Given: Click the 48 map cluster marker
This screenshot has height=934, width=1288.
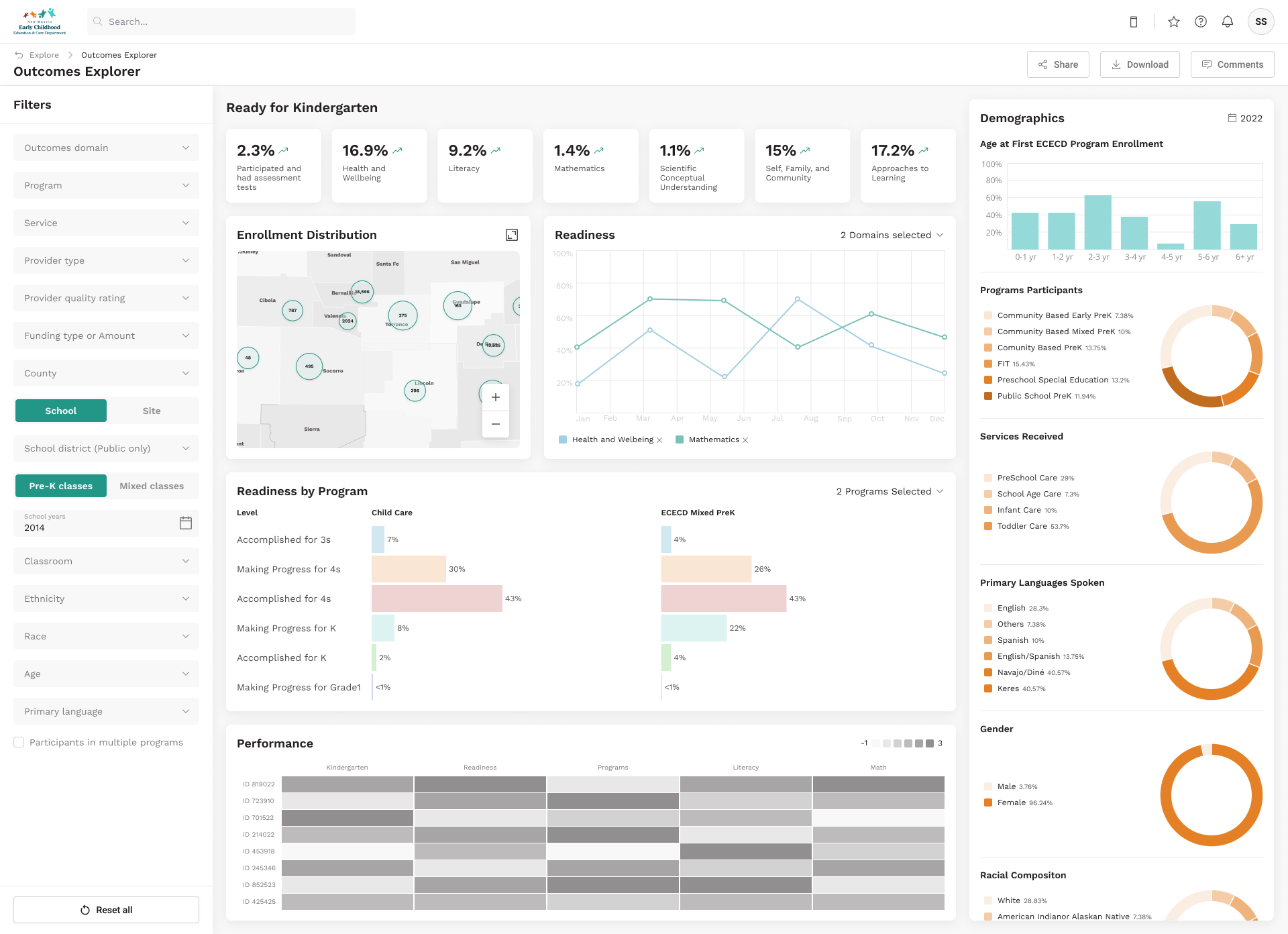Looking at the screenshot, I should click(x=248, y=358).
